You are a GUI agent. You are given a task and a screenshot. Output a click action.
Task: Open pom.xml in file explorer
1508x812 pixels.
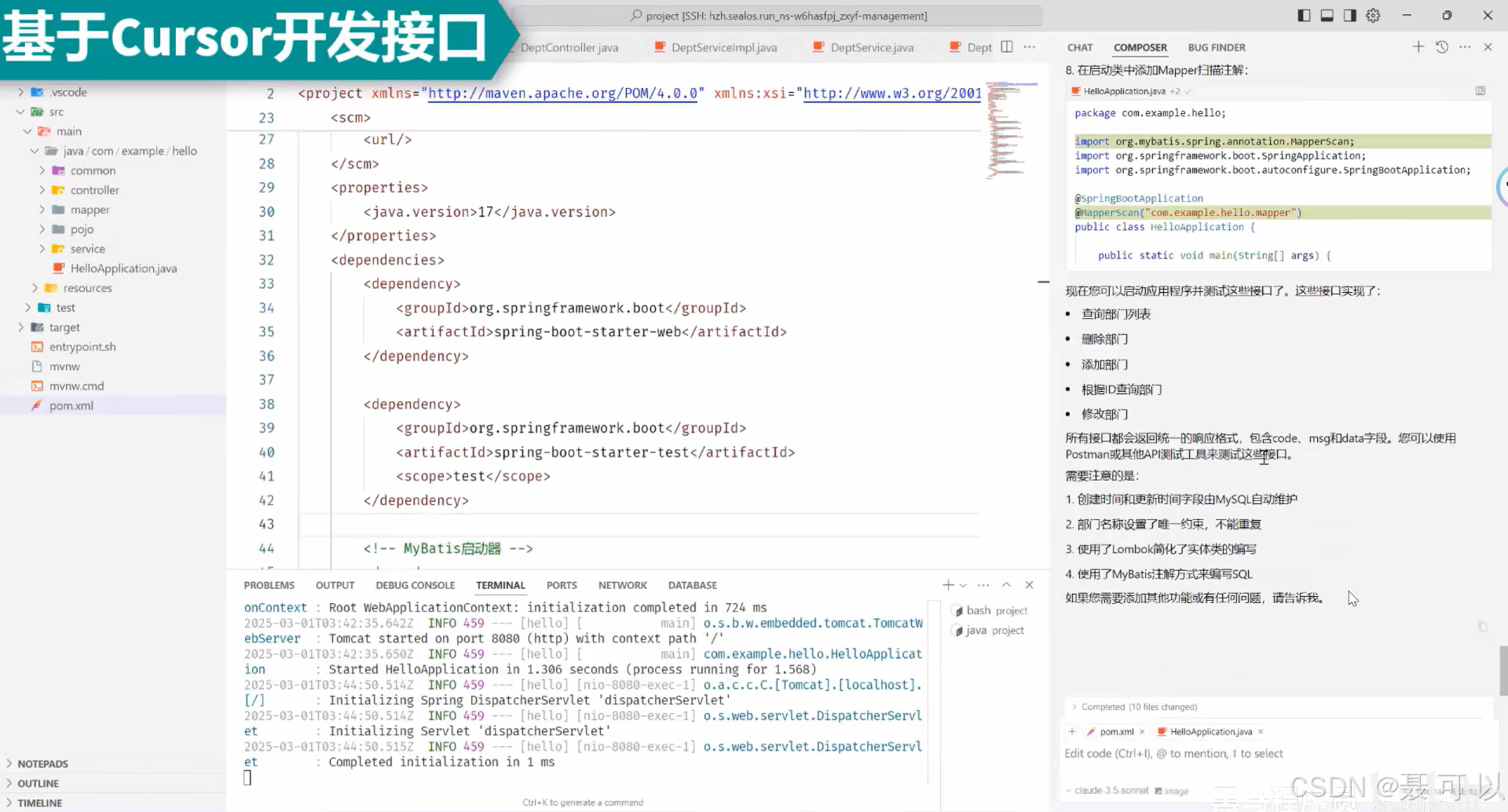[71, 405]
